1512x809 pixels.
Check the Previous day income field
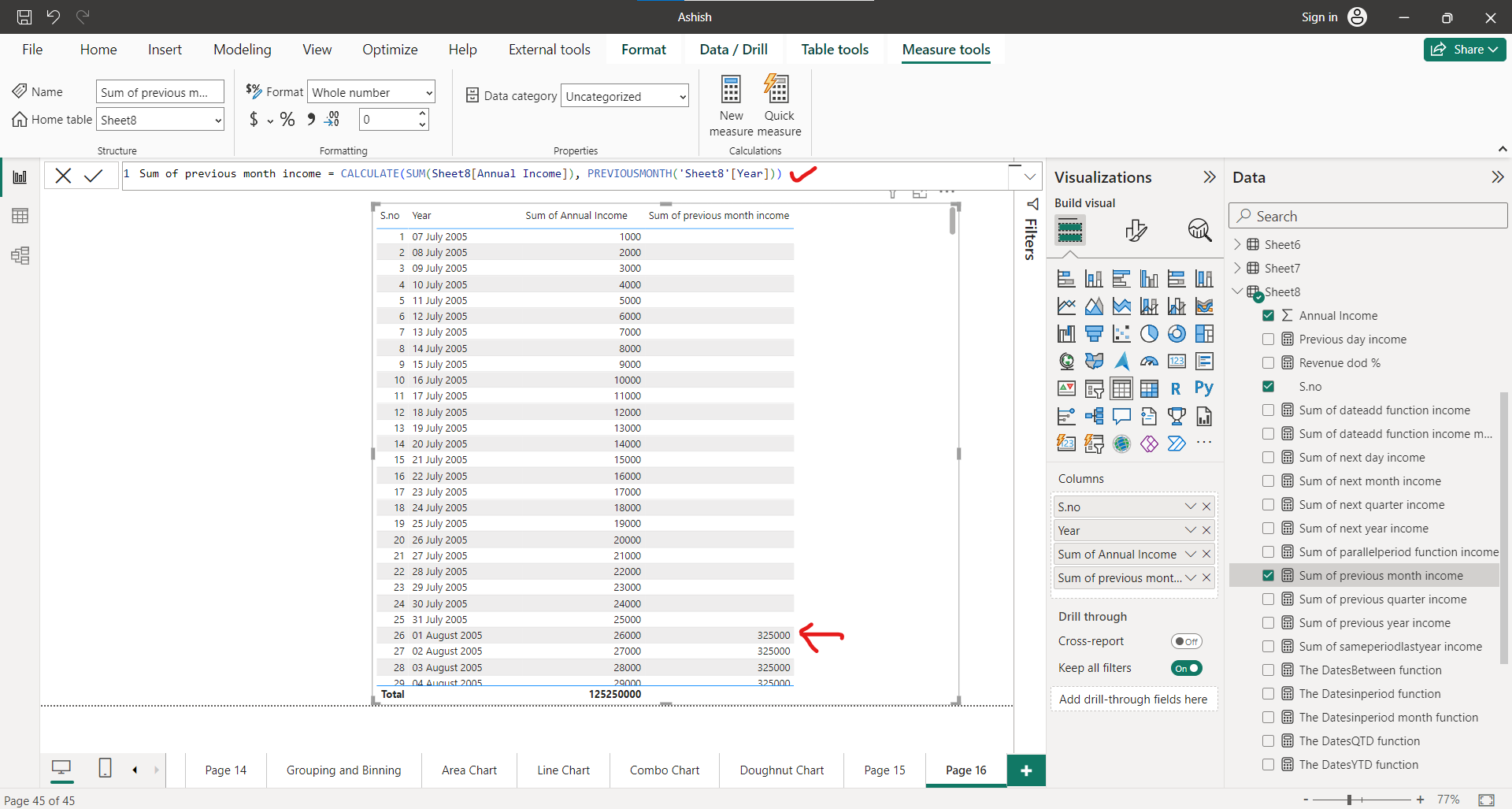(1269, 339)
